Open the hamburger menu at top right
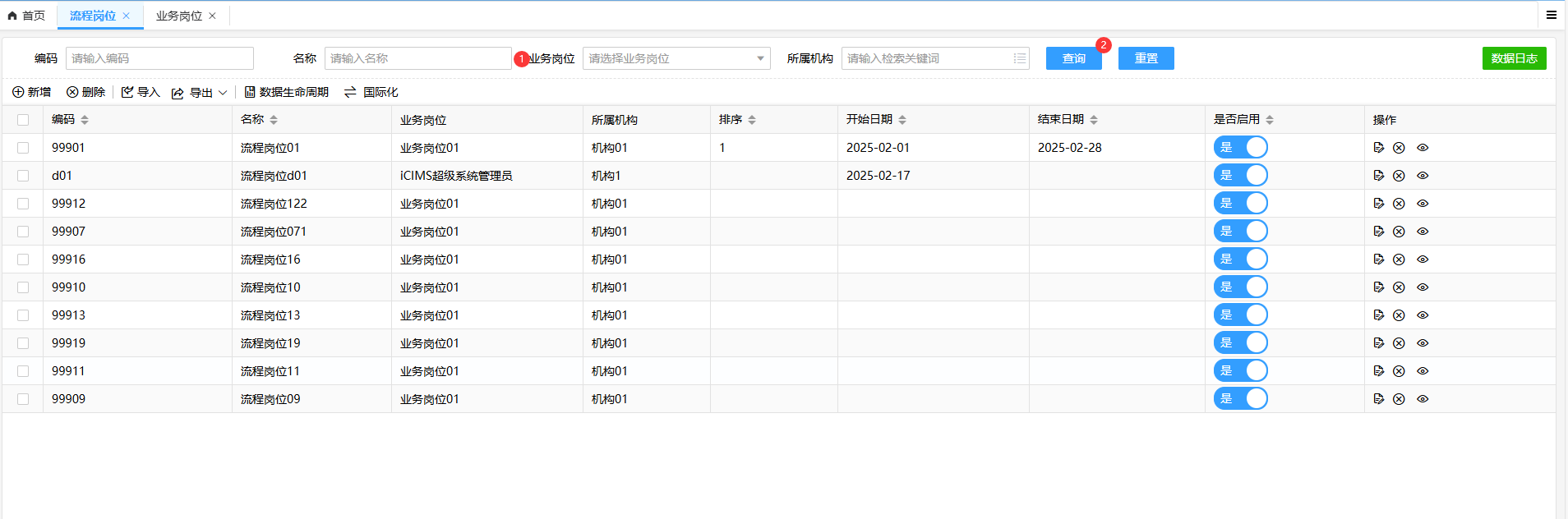 1551,15
